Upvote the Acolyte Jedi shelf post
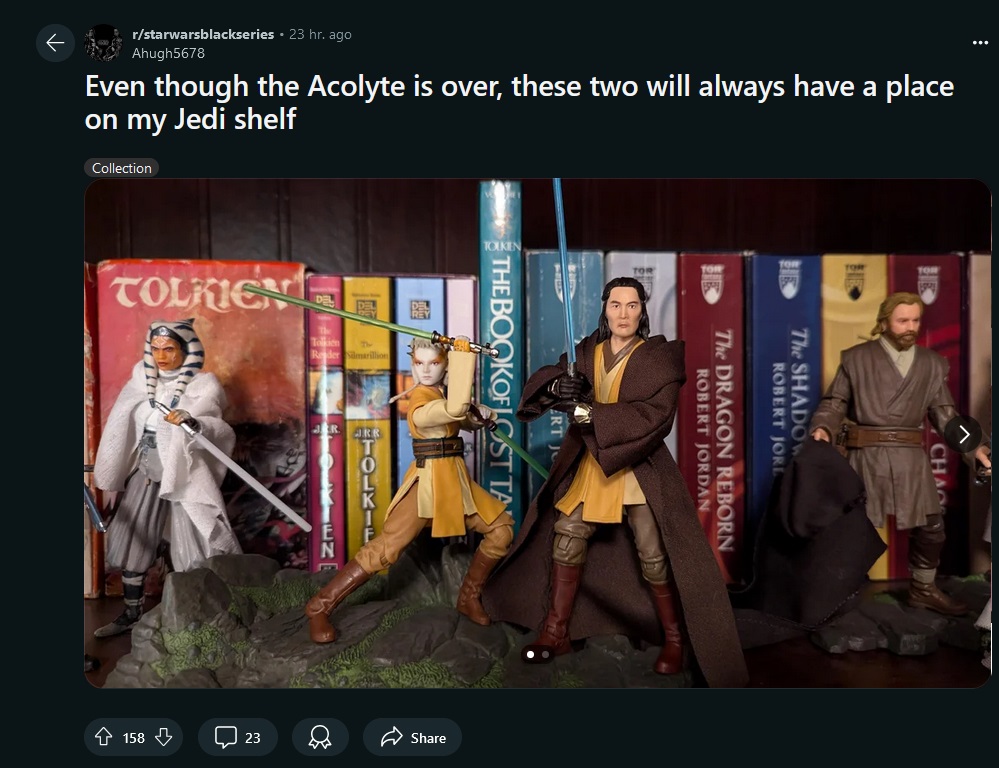Image resolution: width=999 pixels, height=768 pixels. tap(103, 737)
